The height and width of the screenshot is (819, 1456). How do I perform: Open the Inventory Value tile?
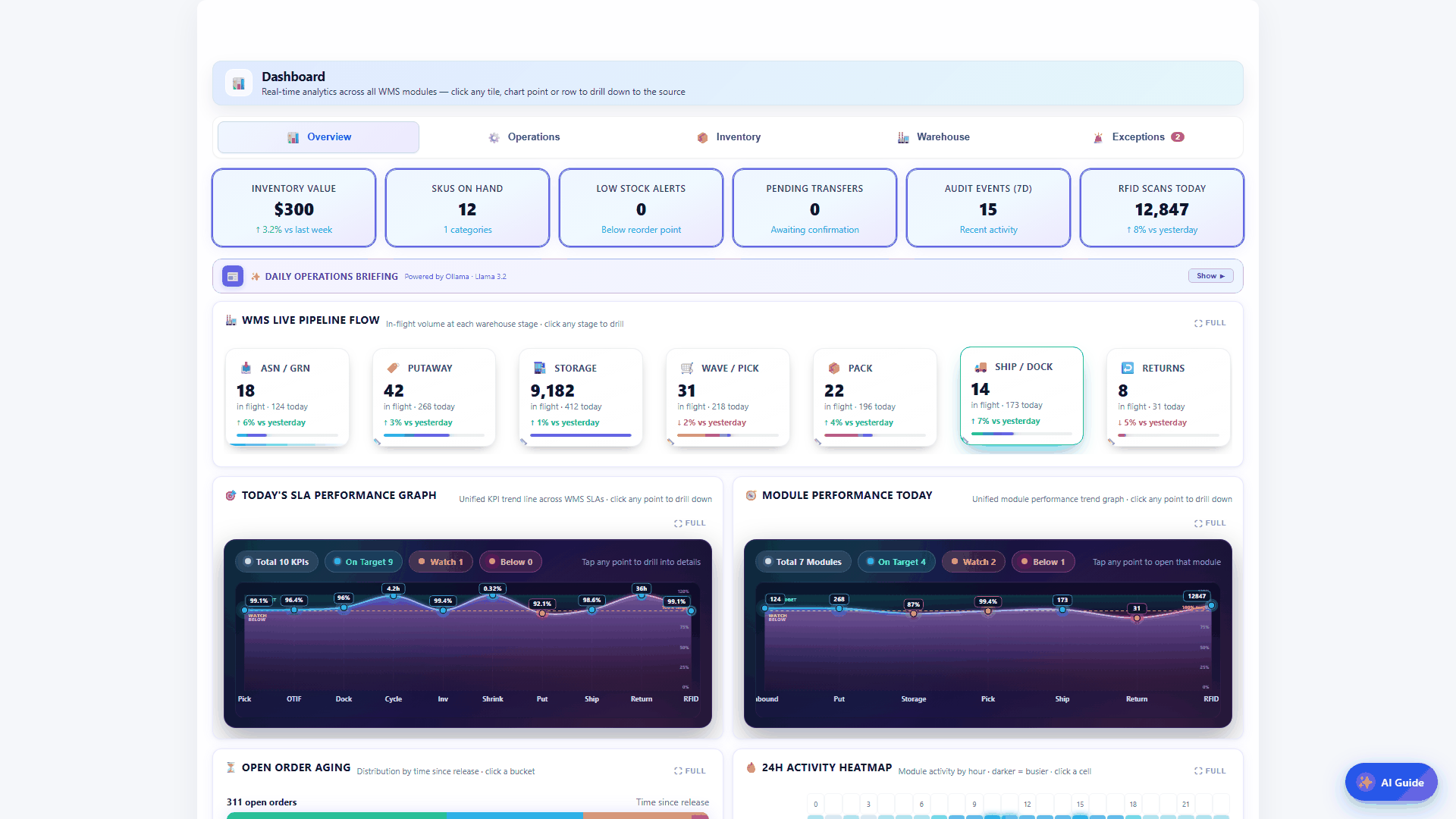coord(294,208)
